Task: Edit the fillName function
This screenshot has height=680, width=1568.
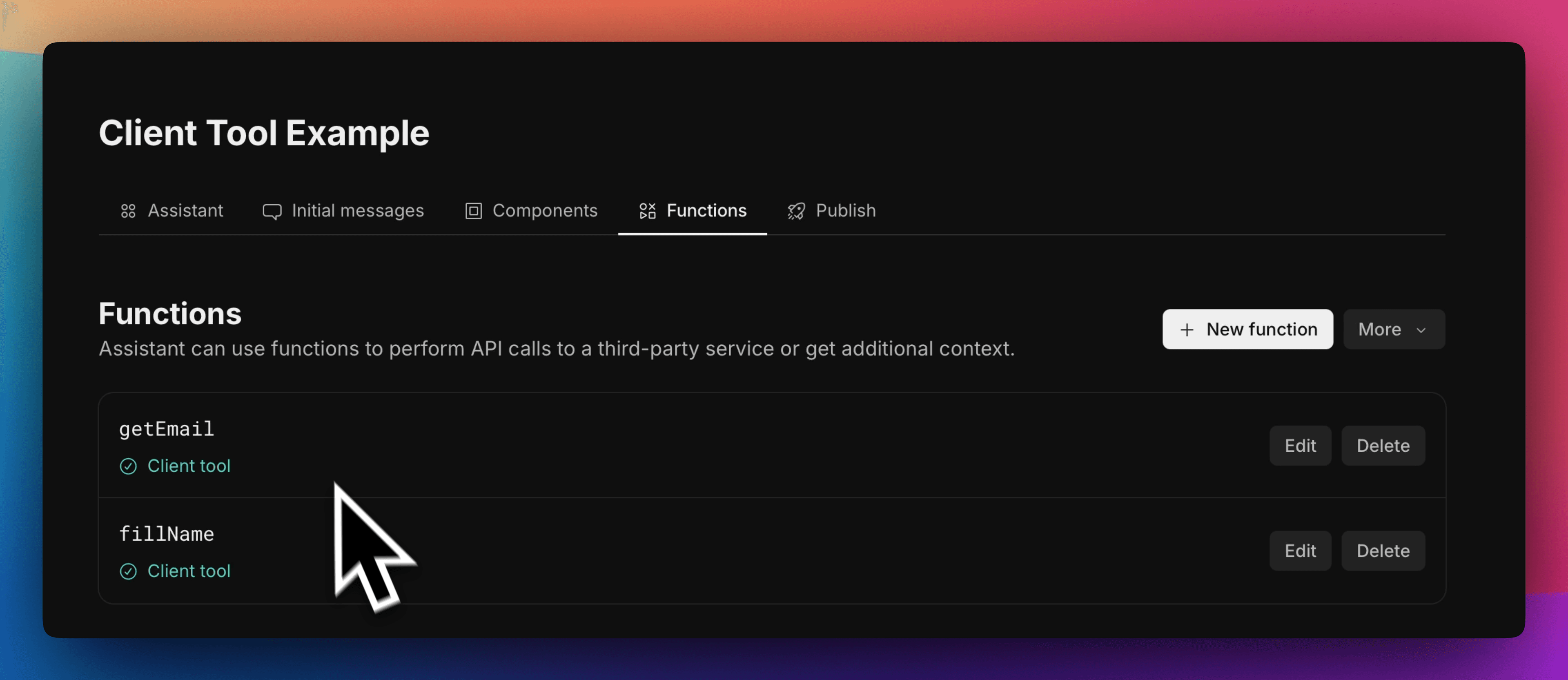Action: click(1300, 551)
